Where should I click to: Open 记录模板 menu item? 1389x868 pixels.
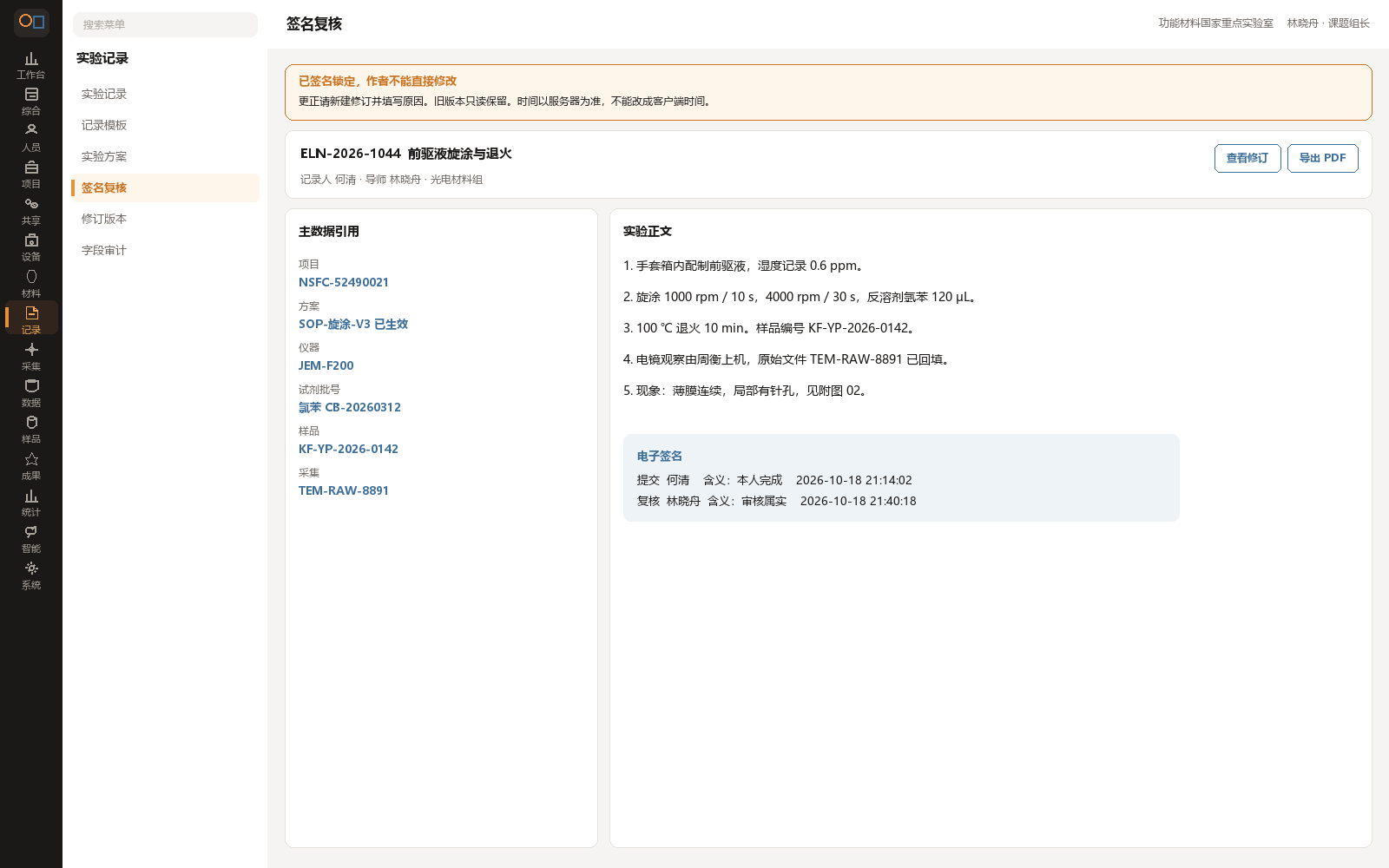coord(165,125)
